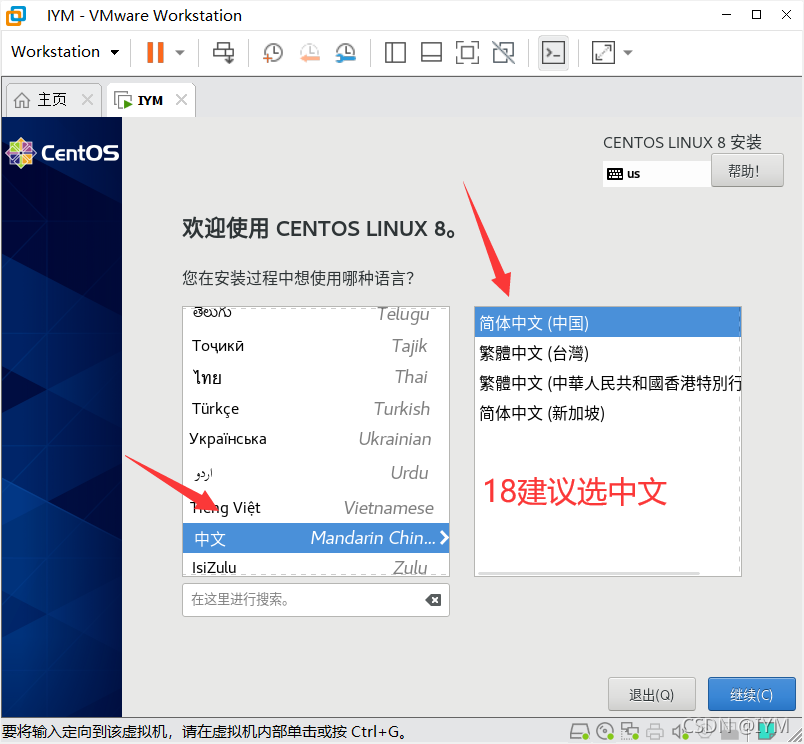Close the 主页 tab
The width and height of the screenshot is (804, 744).
[x=88, y=99]
